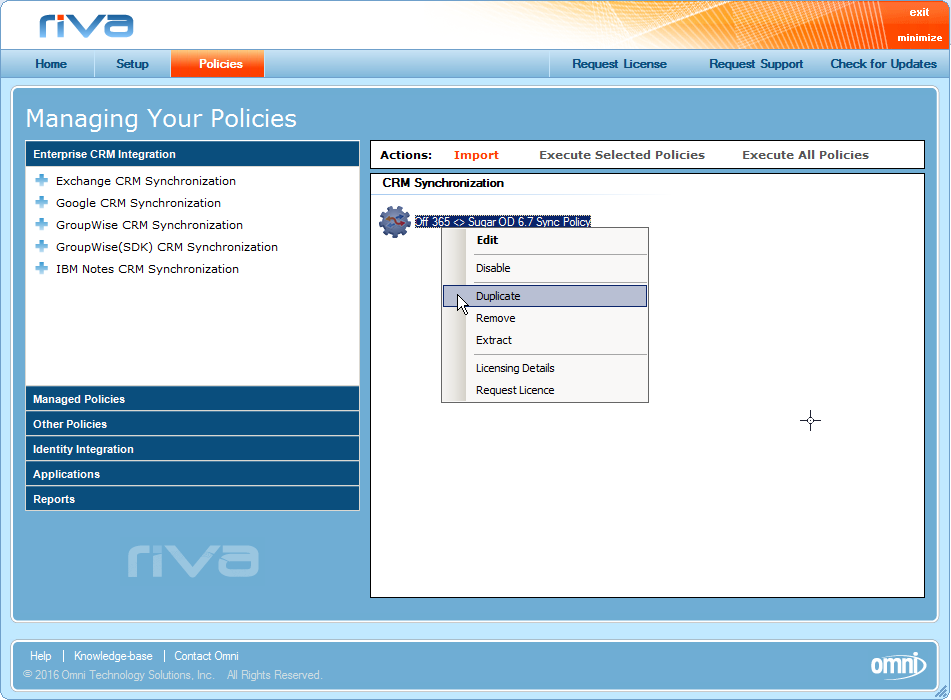Select the Google CRM Synchronization item
The image size is (951, 700).
(138, 203)
